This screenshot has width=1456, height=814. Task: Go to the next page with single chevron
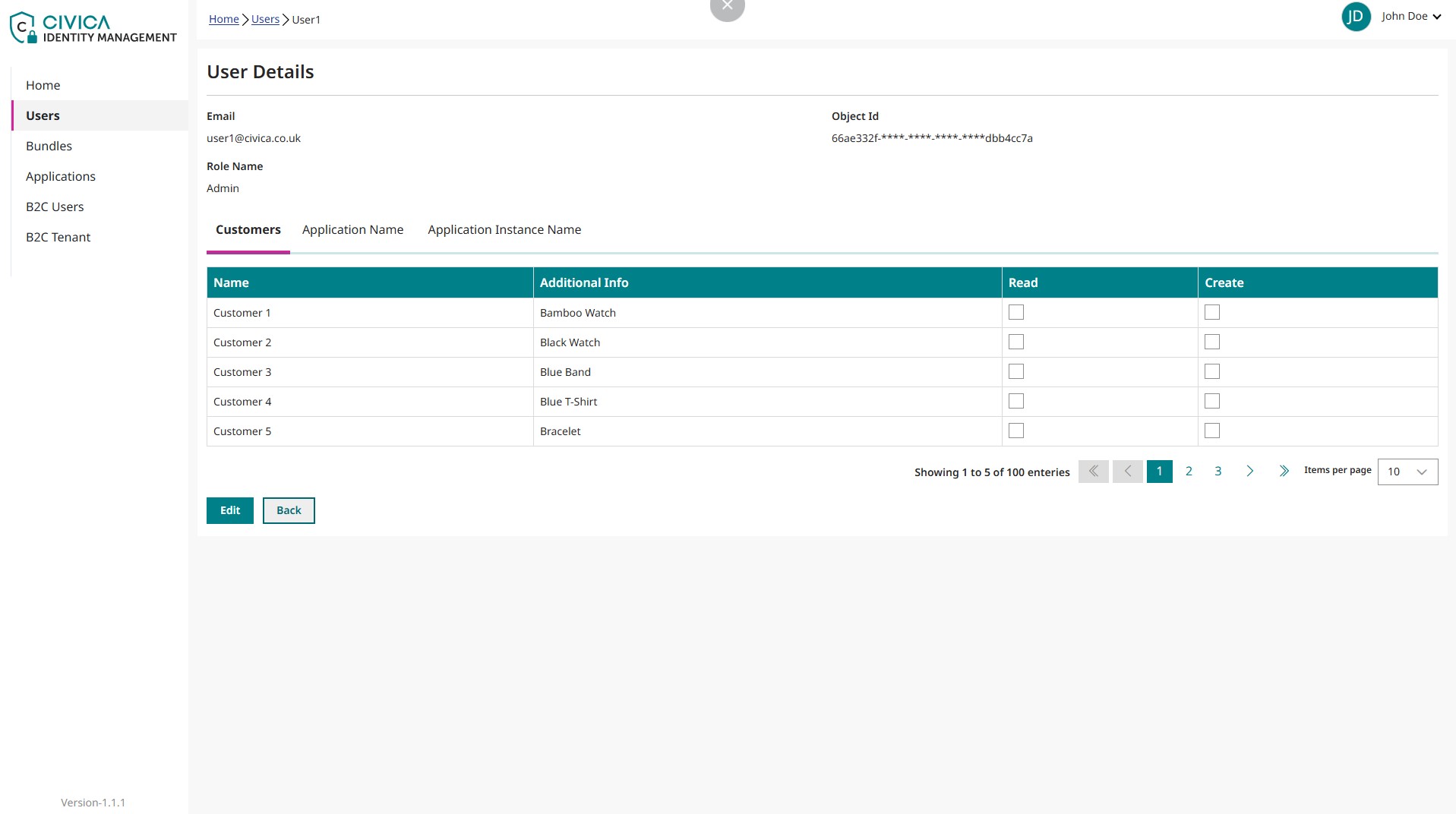pyautogui.click(x=1250, y=471)
